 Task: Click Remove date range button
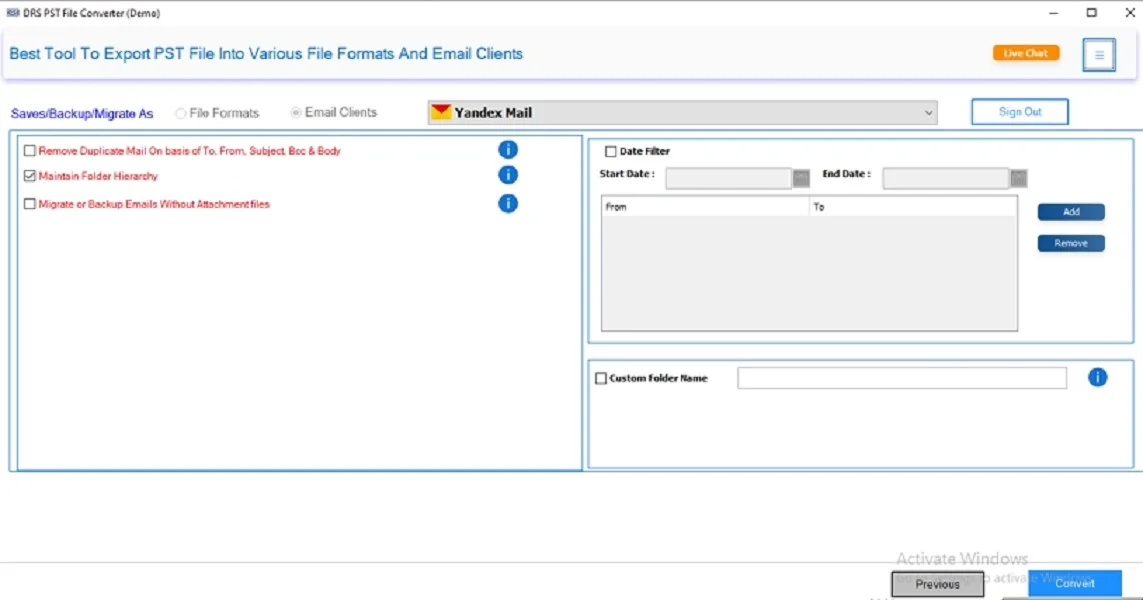point(1071,243)
